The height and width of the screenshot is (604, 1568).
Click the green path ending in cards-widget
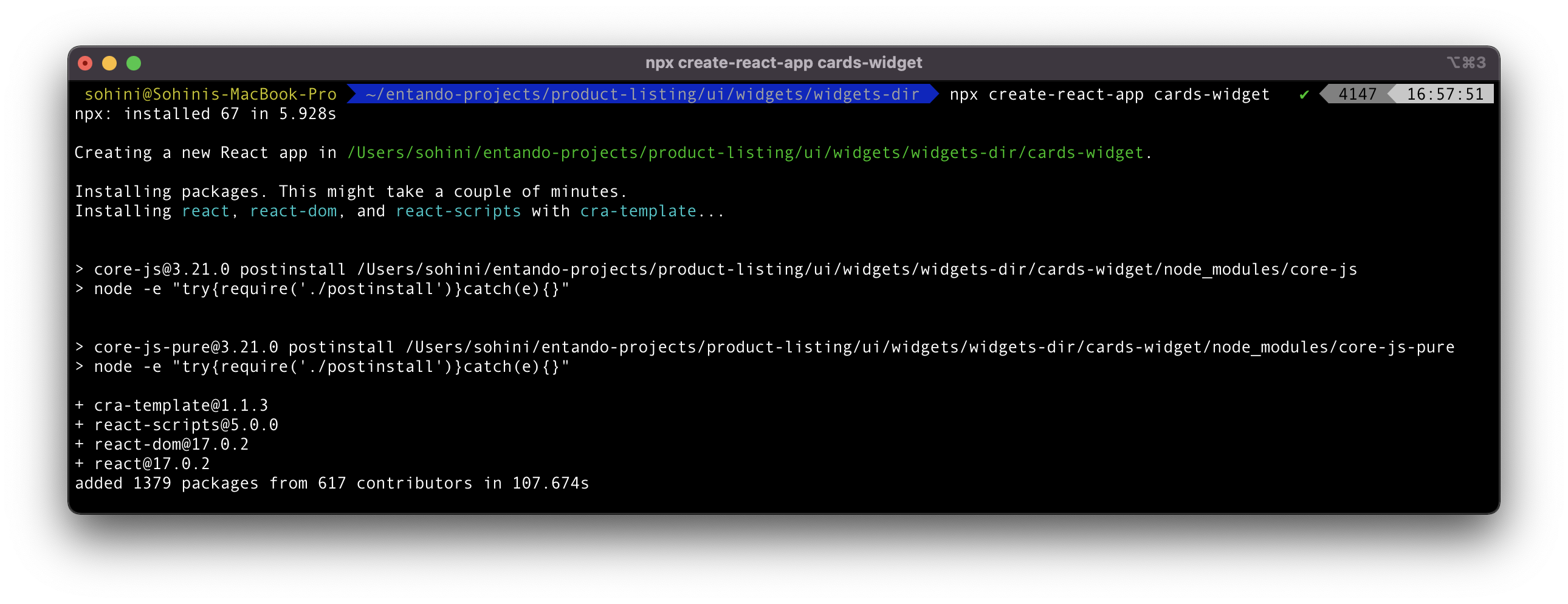point(745,153)
